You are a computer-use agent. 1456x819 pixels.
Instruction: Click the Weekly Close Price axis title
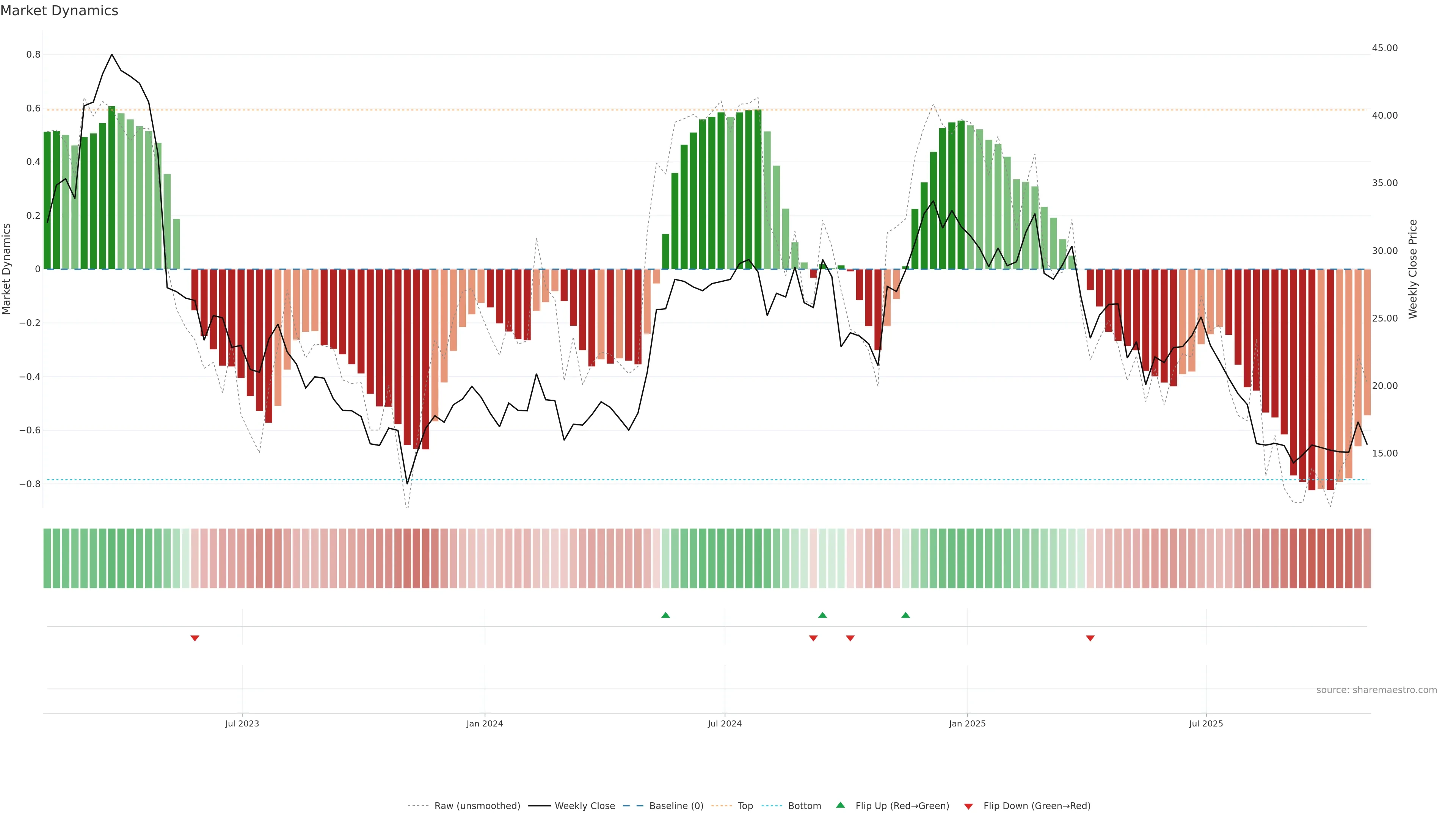coord(1413,269)
